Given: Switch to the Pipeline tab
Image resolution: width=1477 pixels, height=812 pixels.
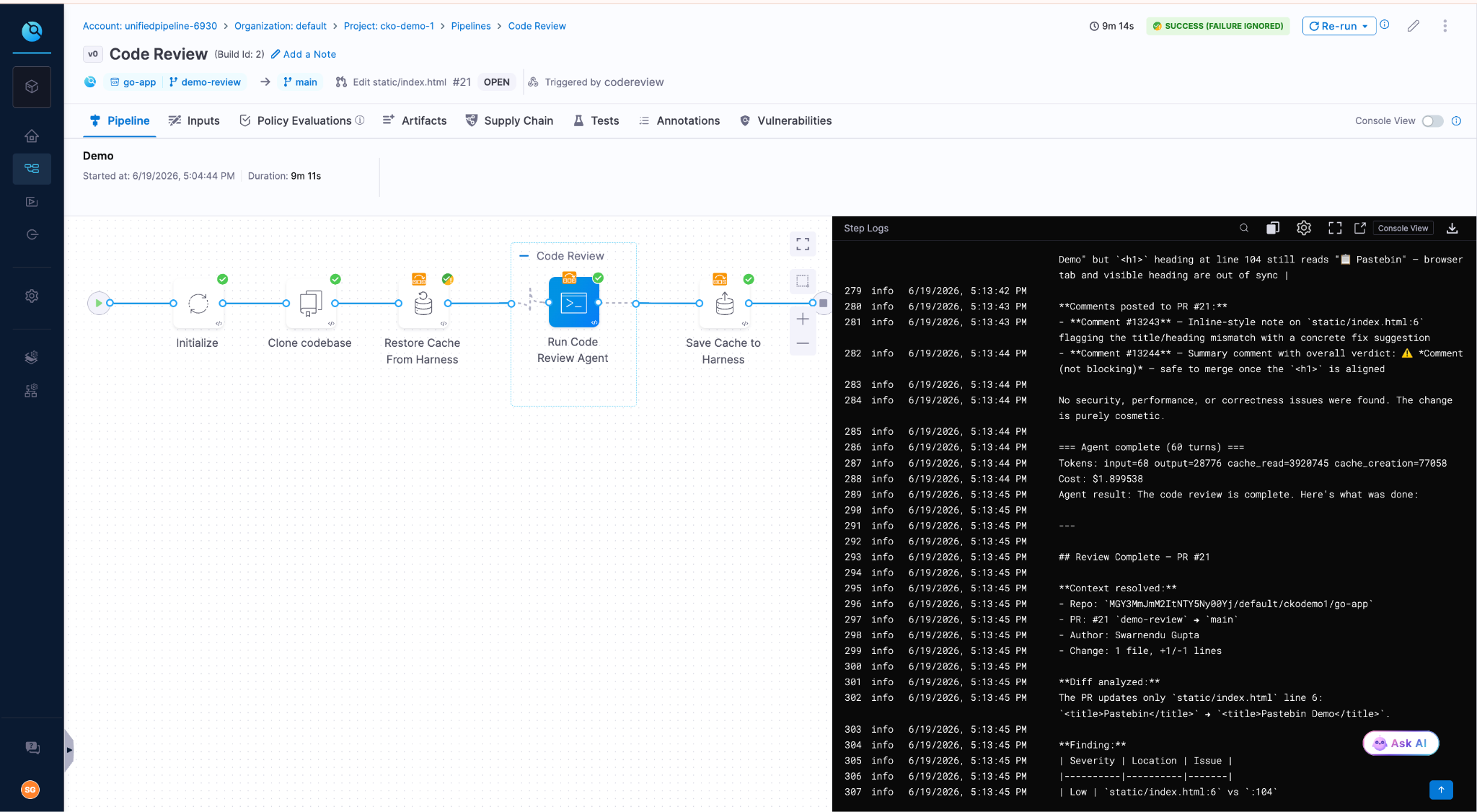Looking at the screenshot, I should point(120,120).
